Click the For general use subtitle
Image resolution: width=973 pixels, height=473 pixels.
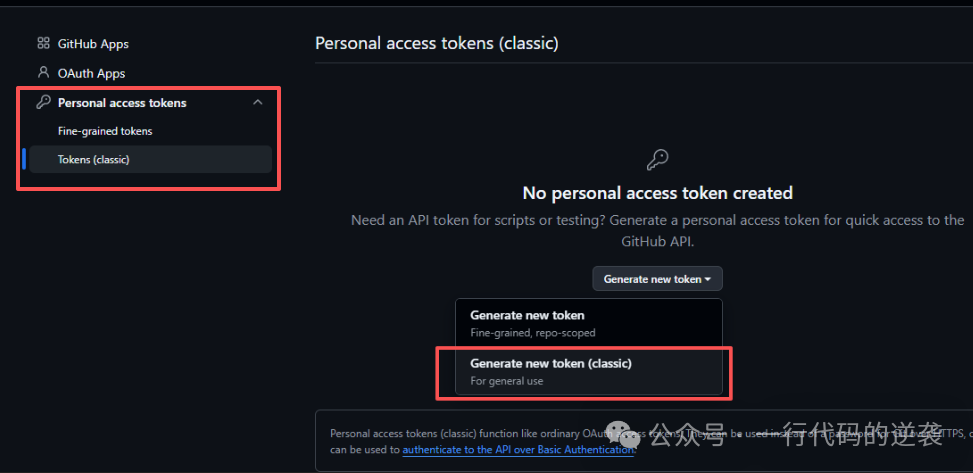(507, 381)
